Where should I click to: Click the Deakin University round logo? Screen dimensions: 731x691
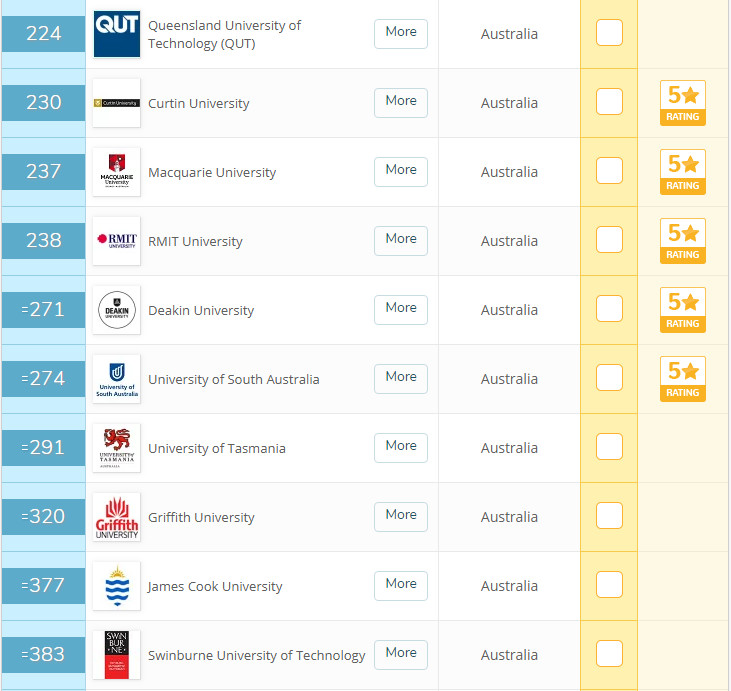pyautogui.click(x=117, y=310)
